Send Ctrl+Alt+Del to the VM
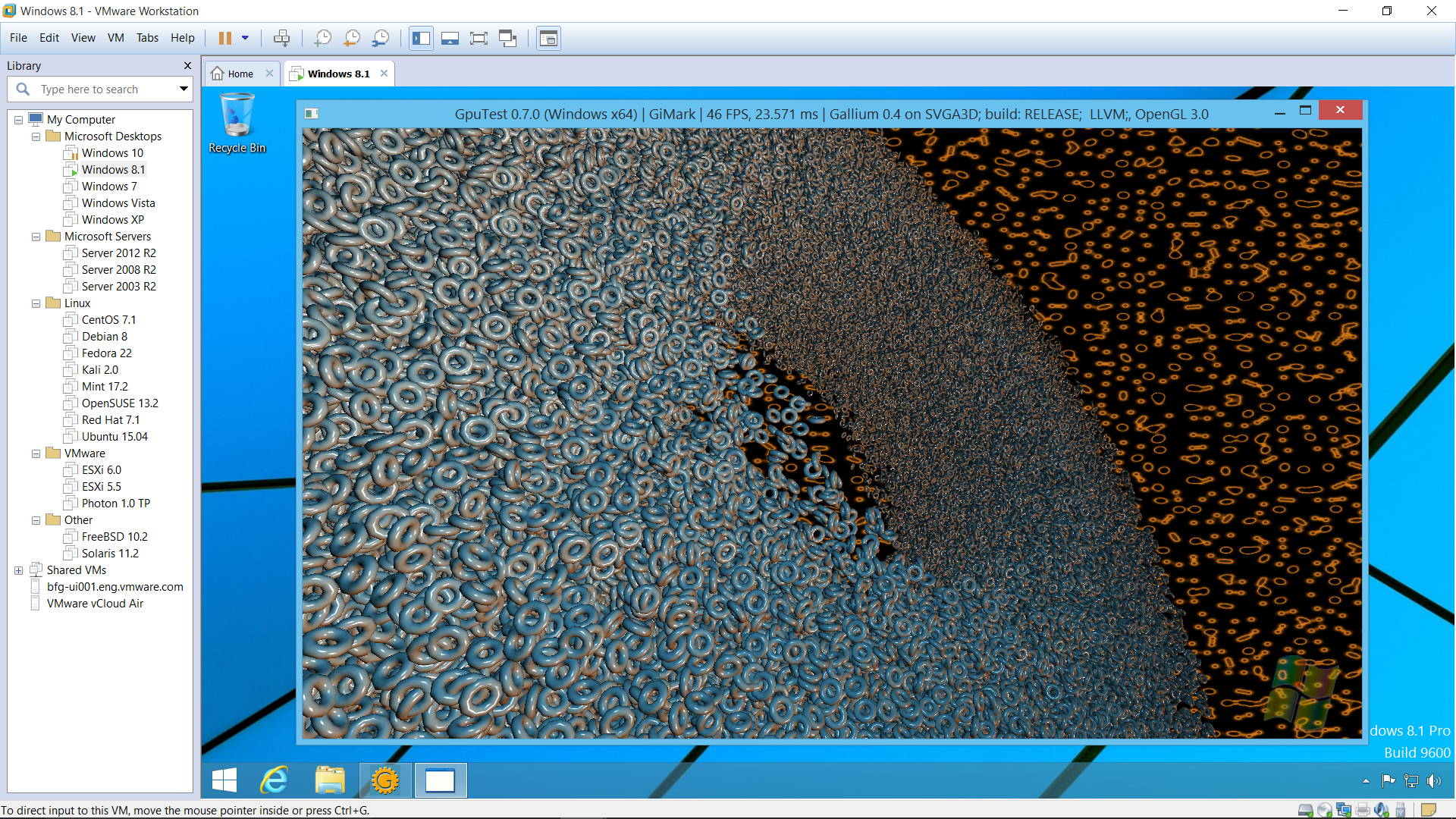1456x819 pixels. [x=281, y=38]
